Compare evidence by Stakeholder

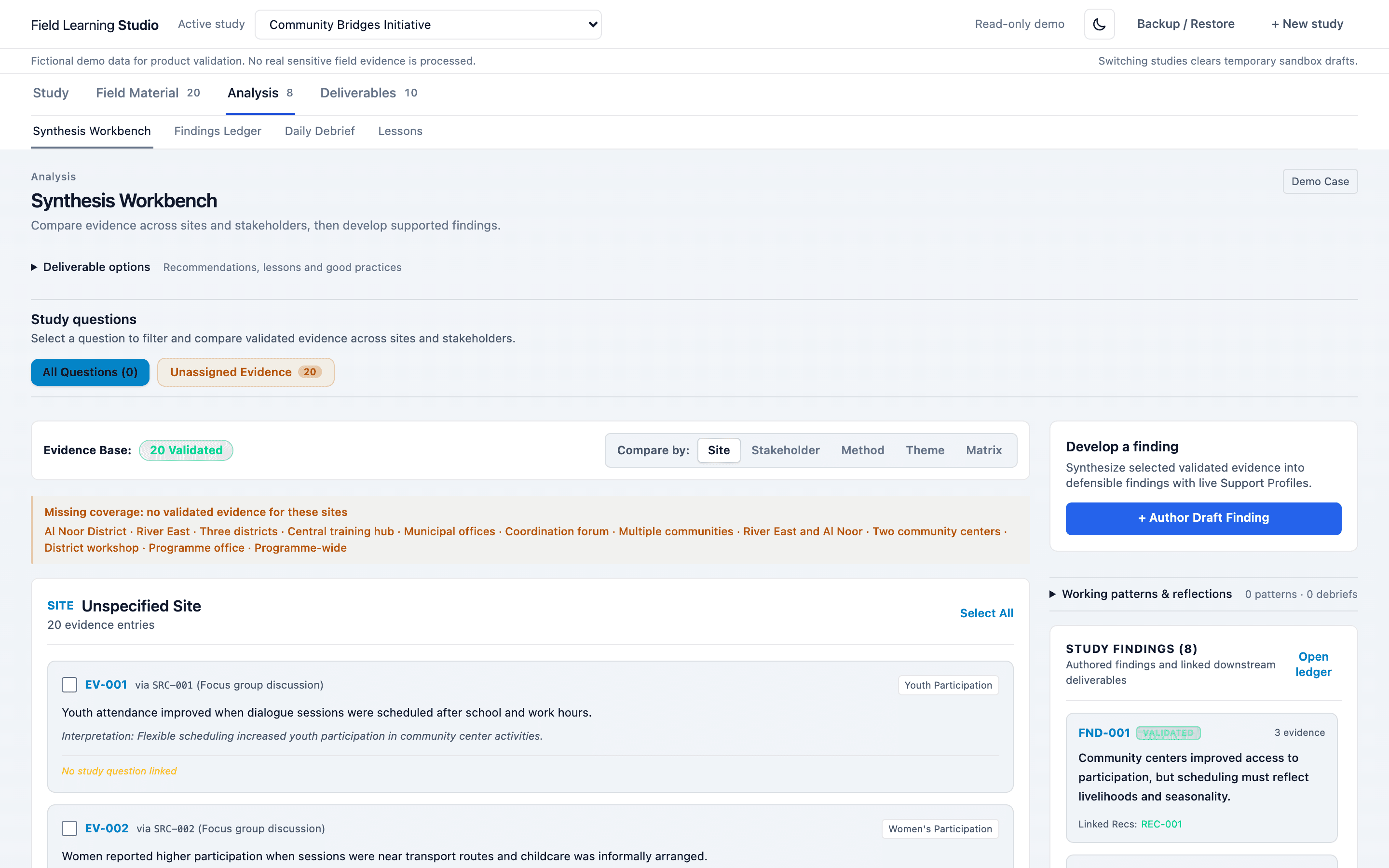(785, 450)
